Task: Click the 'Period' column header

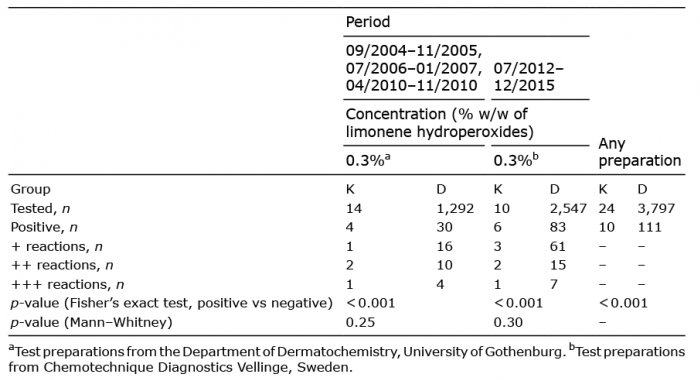Action: [368, 22]
